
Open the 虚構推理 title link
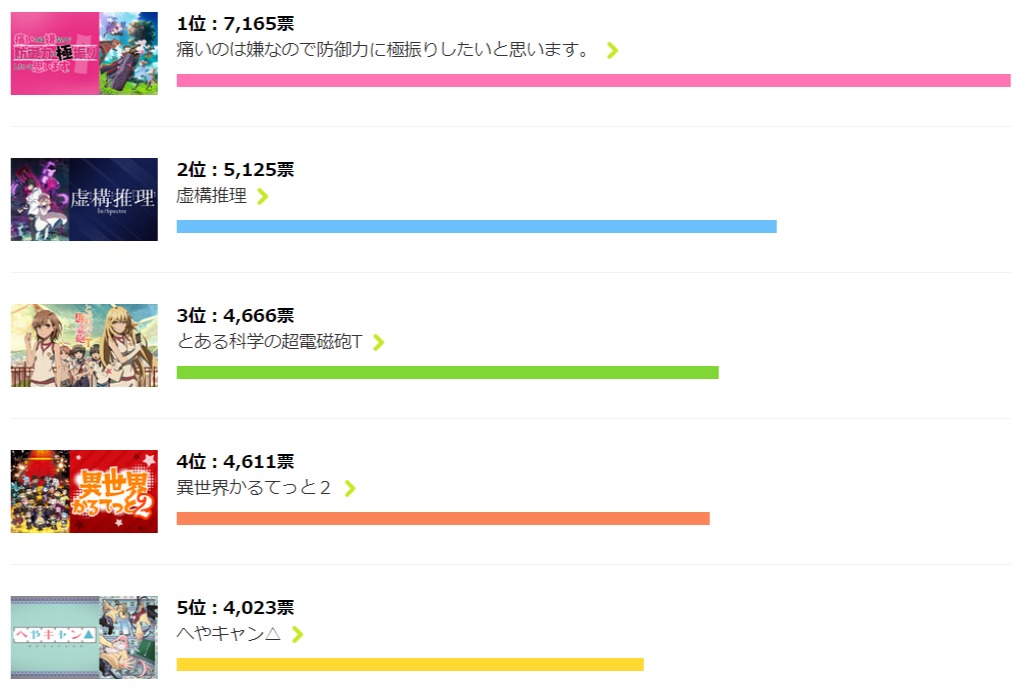[x=212, y=196]
